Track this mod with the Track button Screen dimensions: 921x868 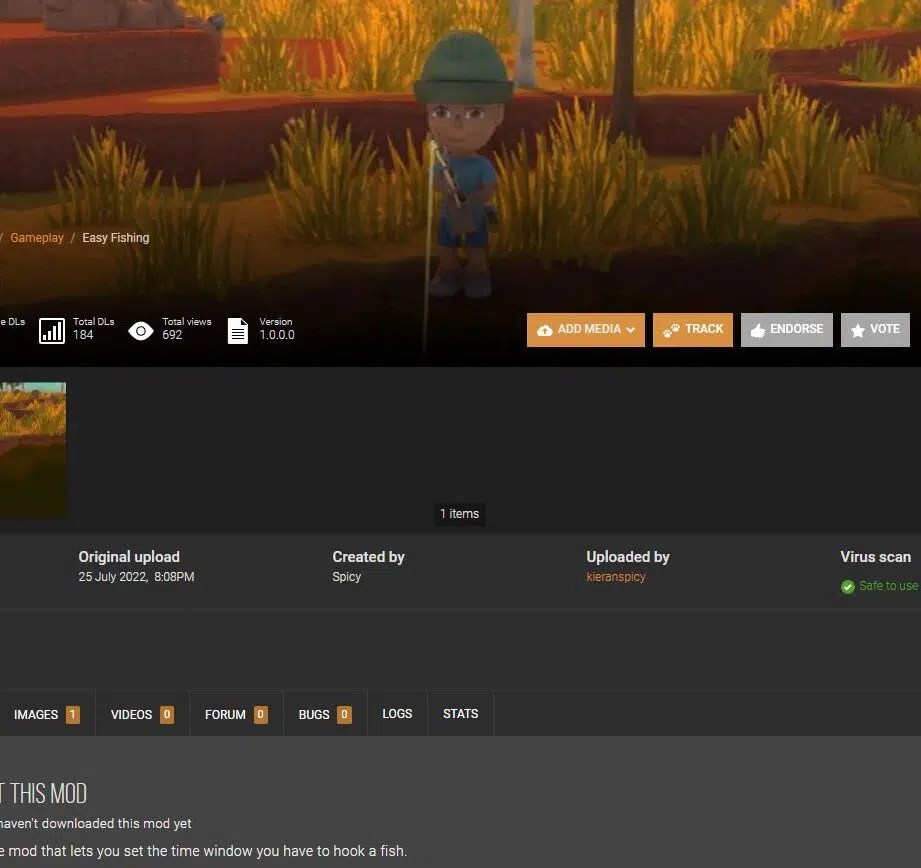(693, 329)
